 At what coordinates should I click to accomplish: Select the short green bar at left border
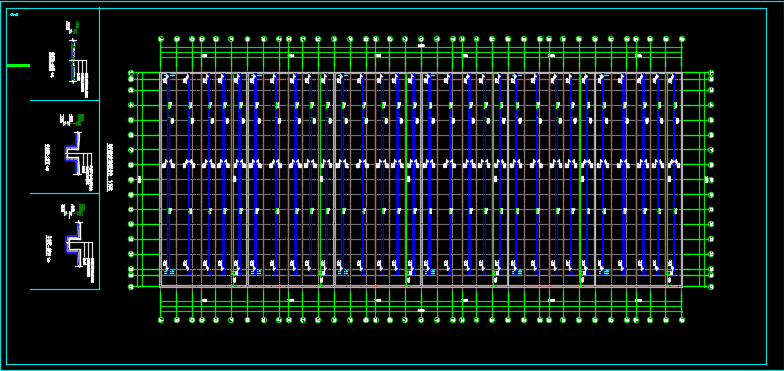tap(18, 65)
